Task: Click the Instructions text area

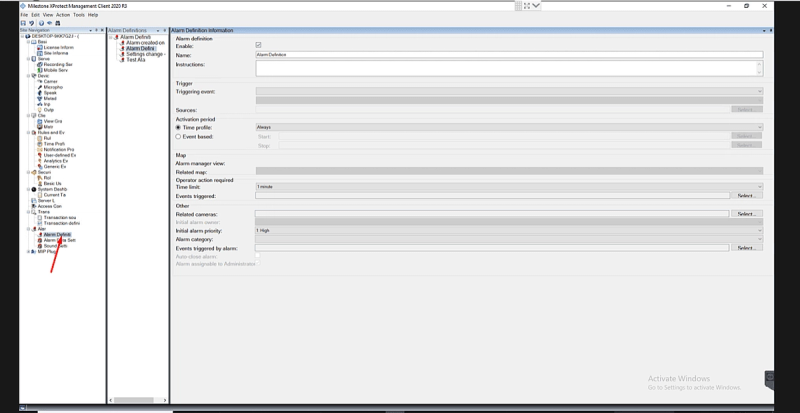Action: 509,68
